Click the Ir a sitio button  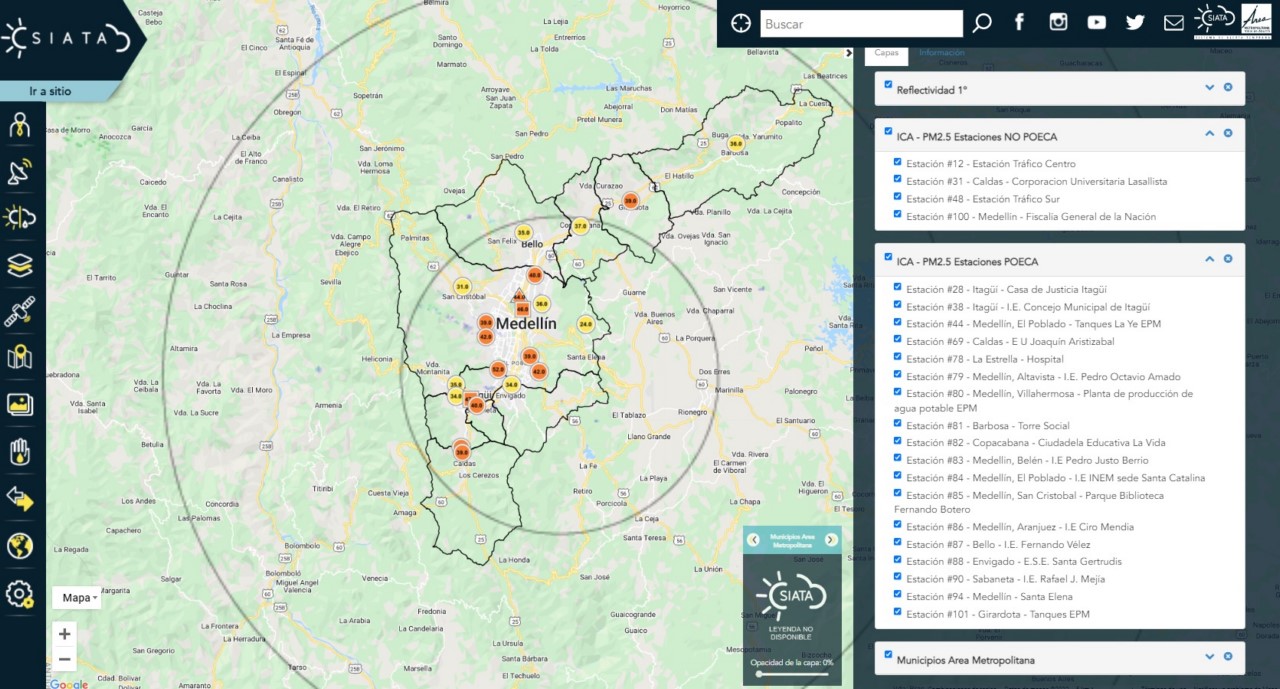pos(50,91)
